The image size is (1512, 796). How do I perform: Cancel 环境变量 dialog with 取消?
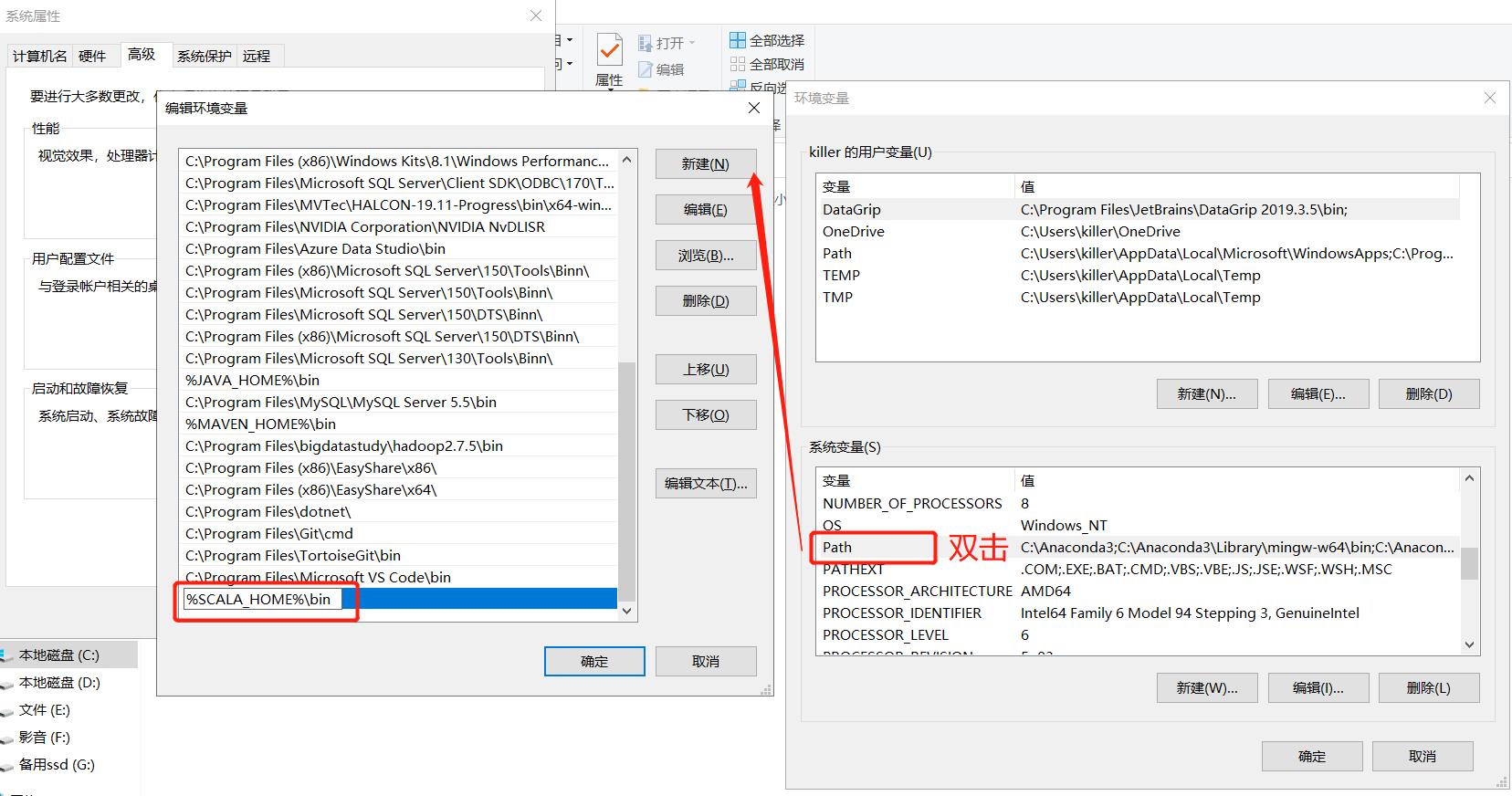click(1423, 757)
